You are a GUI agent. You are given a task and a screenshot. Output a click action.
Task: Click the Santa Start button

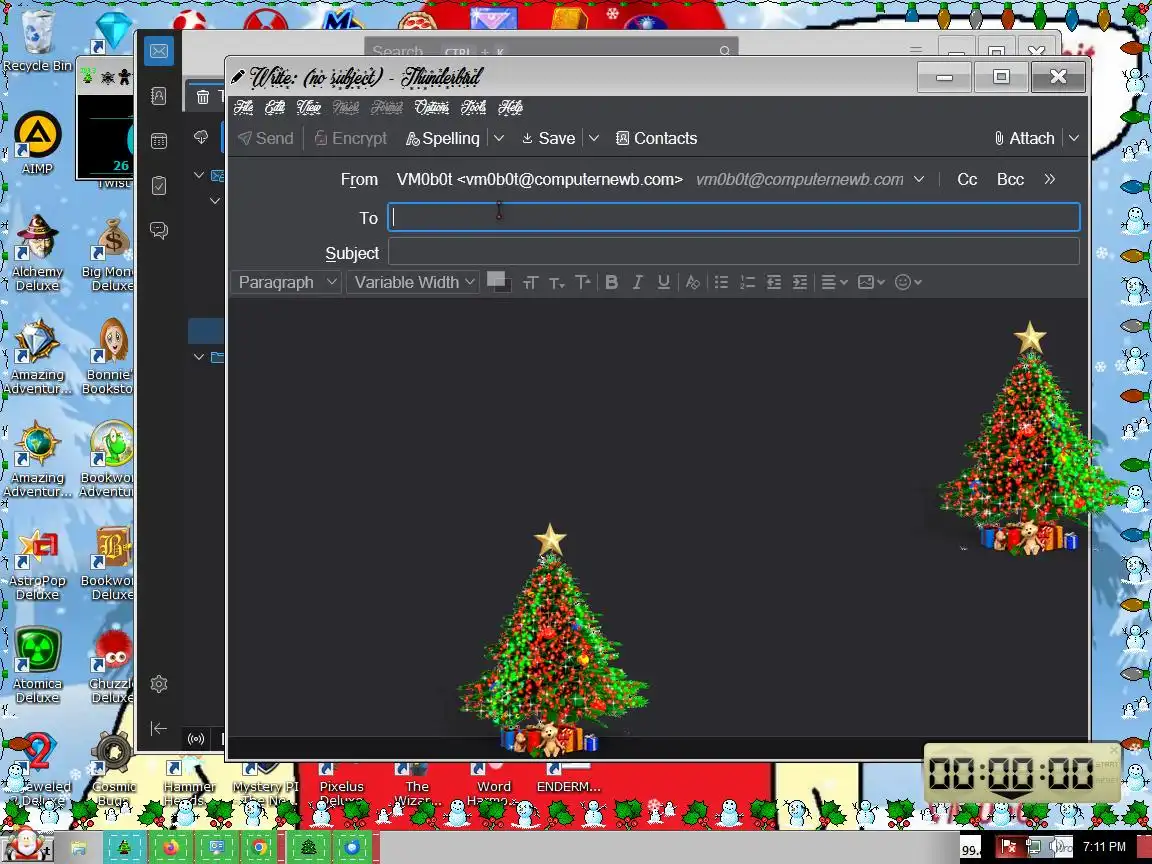(26, 845)
